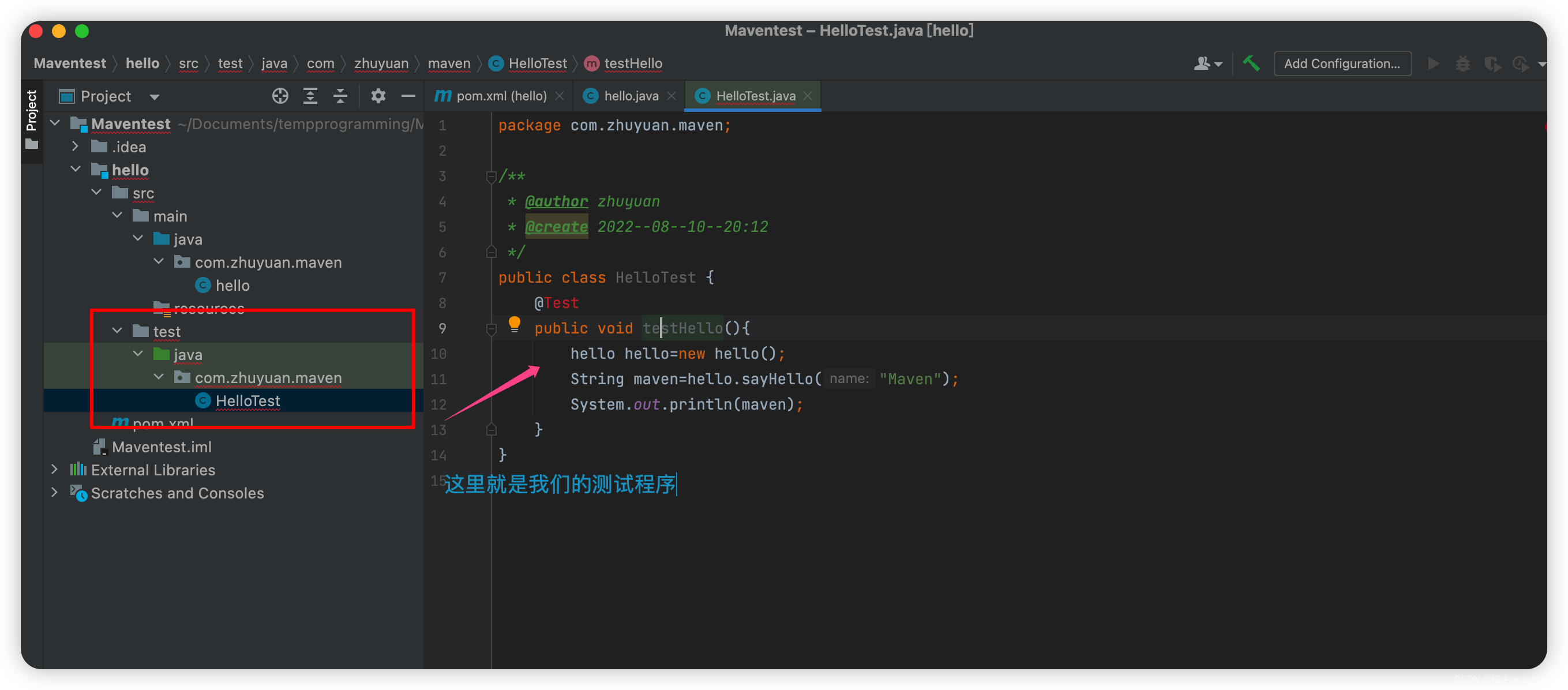Select com.zhuyuan.maven package under main
The width and height of the screenshot is (1568, 690).
[258, 262]
